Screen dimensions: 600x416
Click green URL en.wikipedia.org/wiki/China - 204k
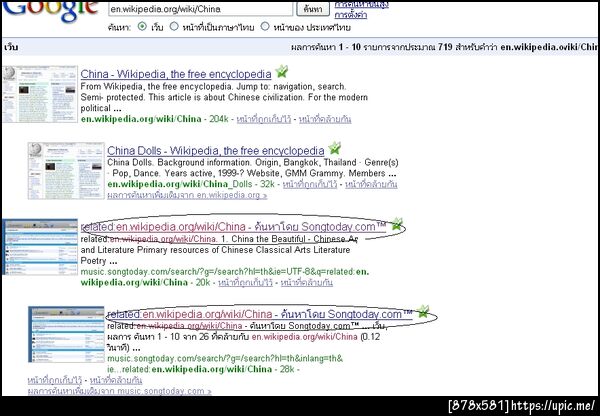[x=155, y=119]
